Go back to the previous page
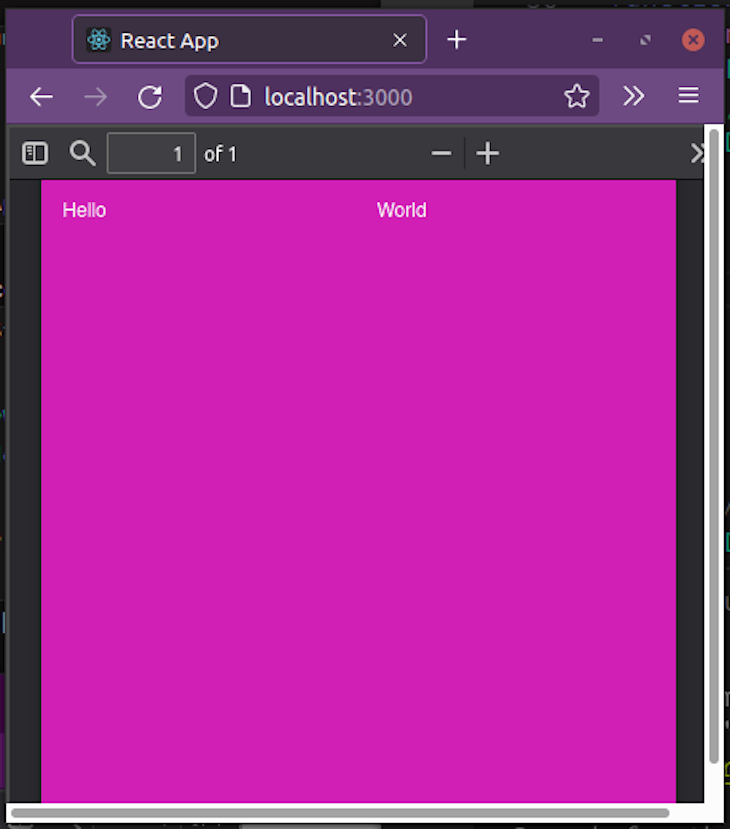730x829 pixels. click(x=41, y=97)
